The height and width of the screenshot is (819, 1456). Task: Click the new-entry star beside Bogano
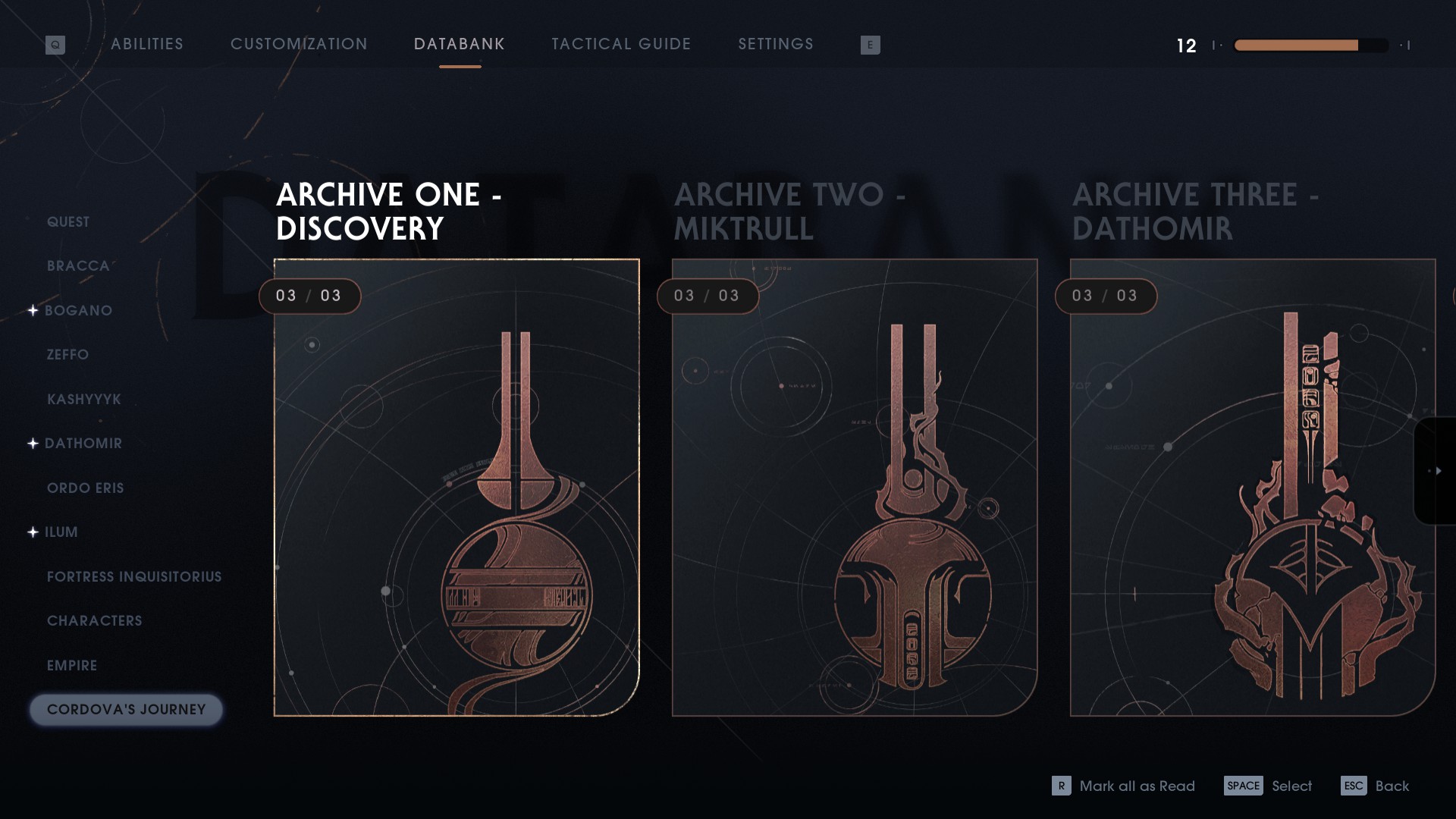pos(33,310)
